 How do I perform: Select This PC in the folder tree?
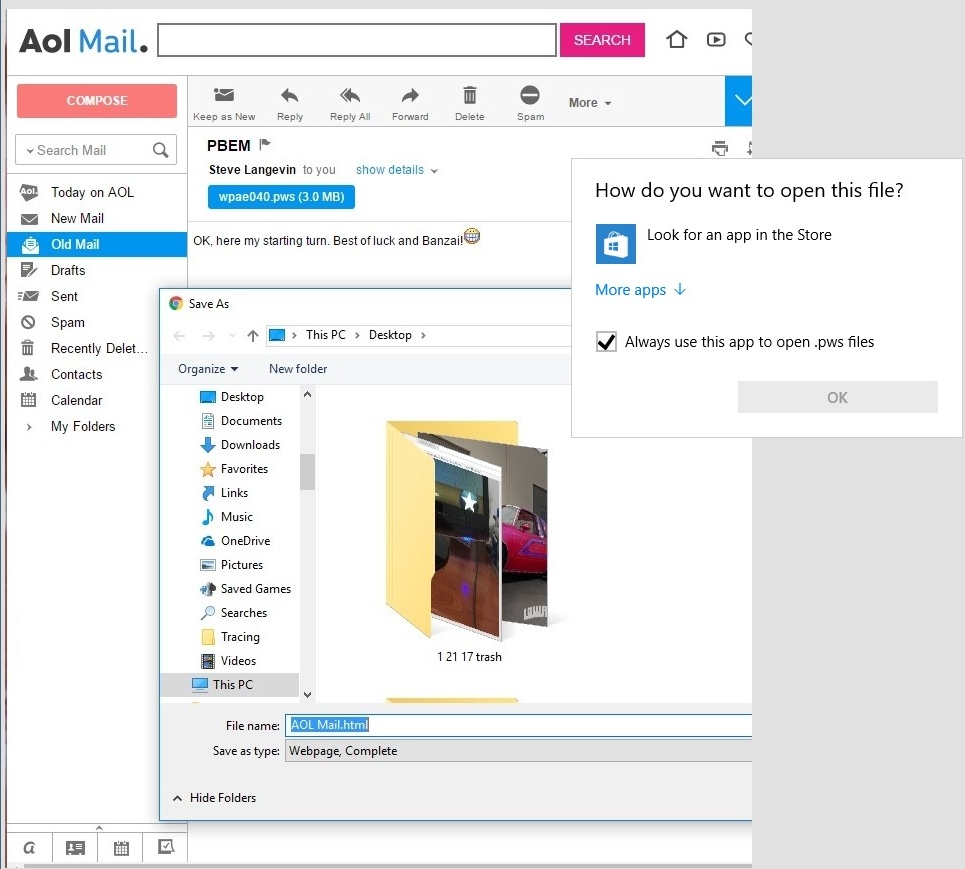pos(229,684)
